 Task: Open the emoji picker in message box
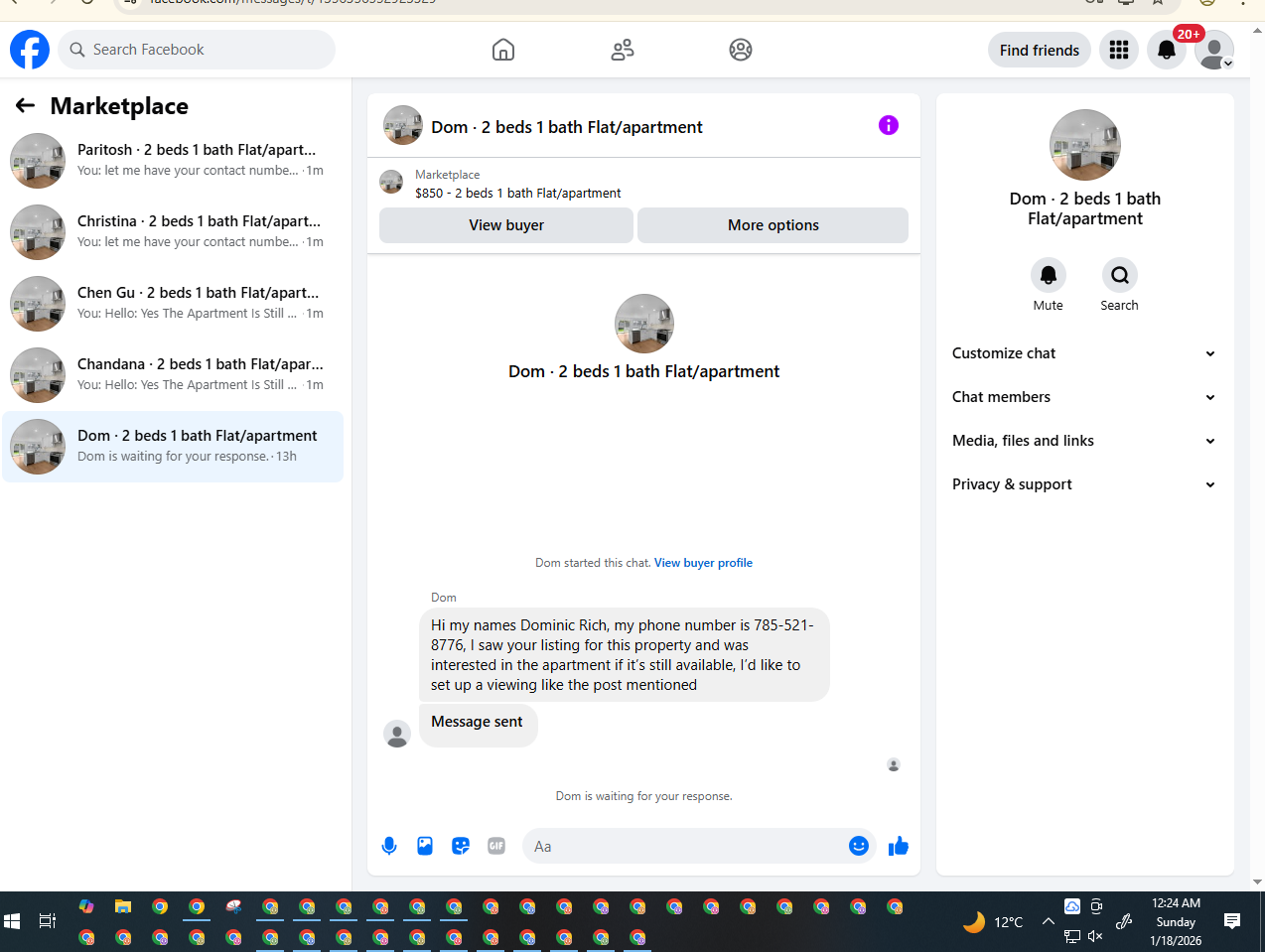(859, 846)
